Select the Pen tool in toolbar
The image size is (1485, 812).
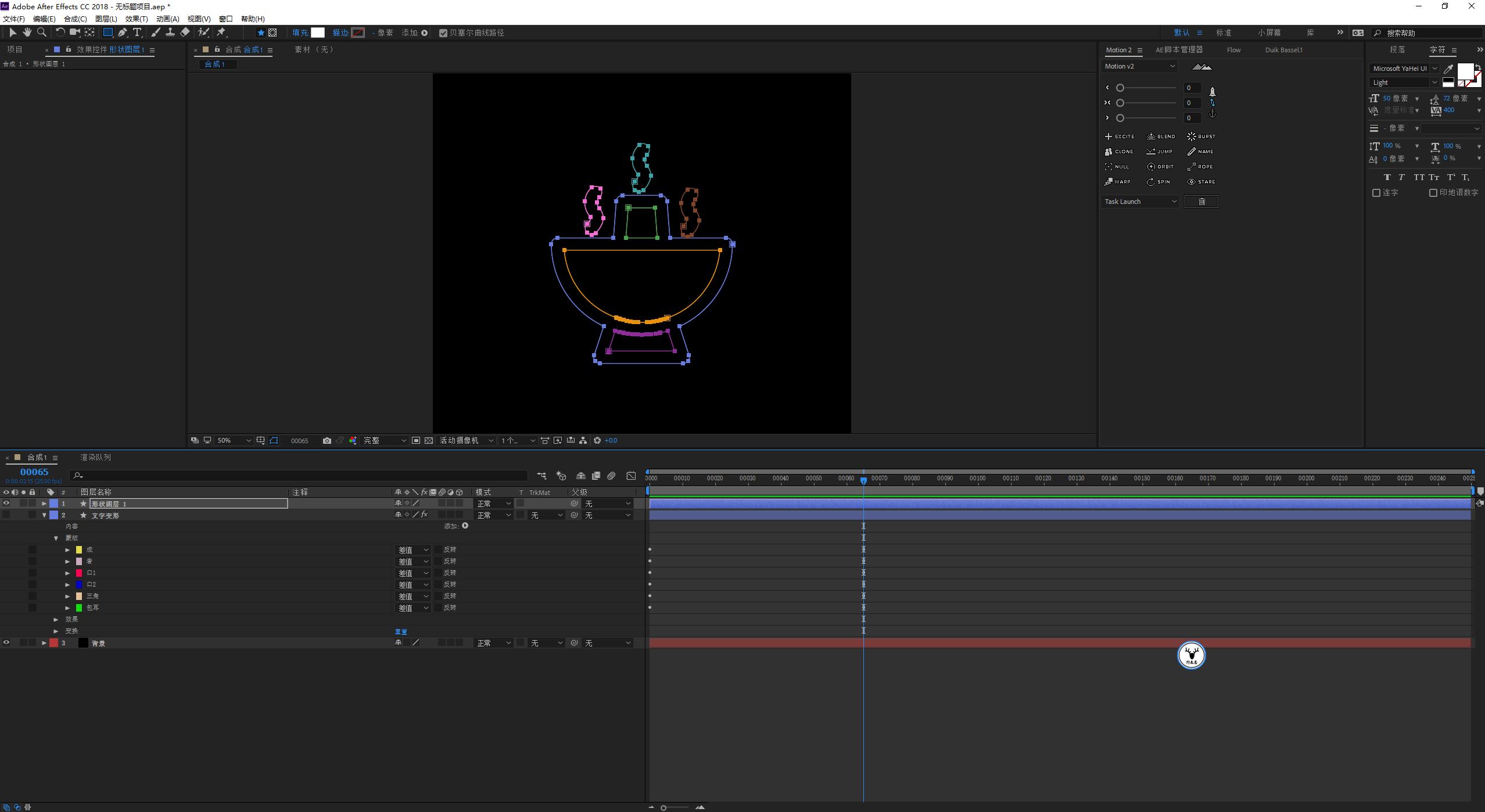(123, 33)
